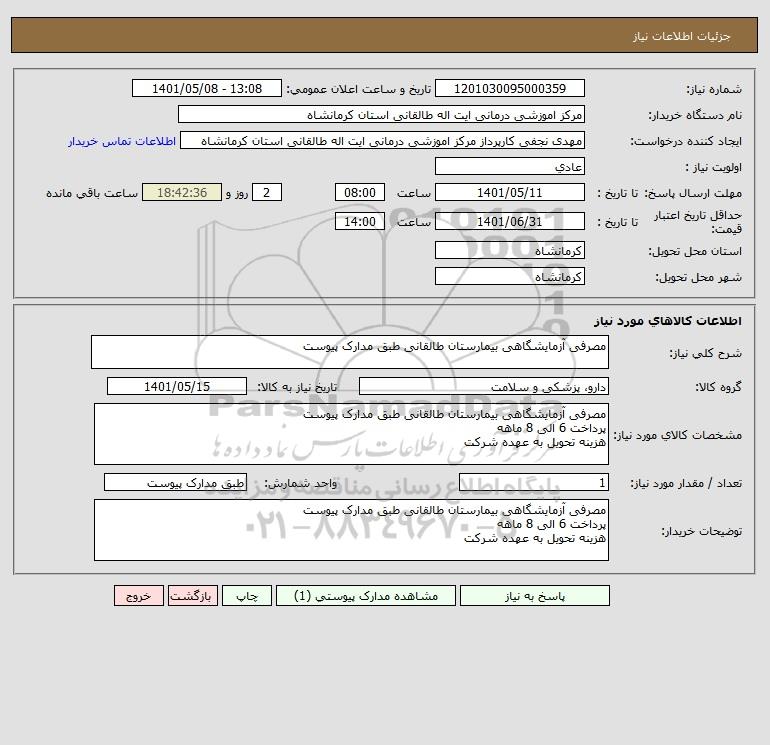Click the تاریخ و ساعت اعلان عمومی label
Viewport: 770px width, 745px height.
pyautogui.click(x=359, y=89)
